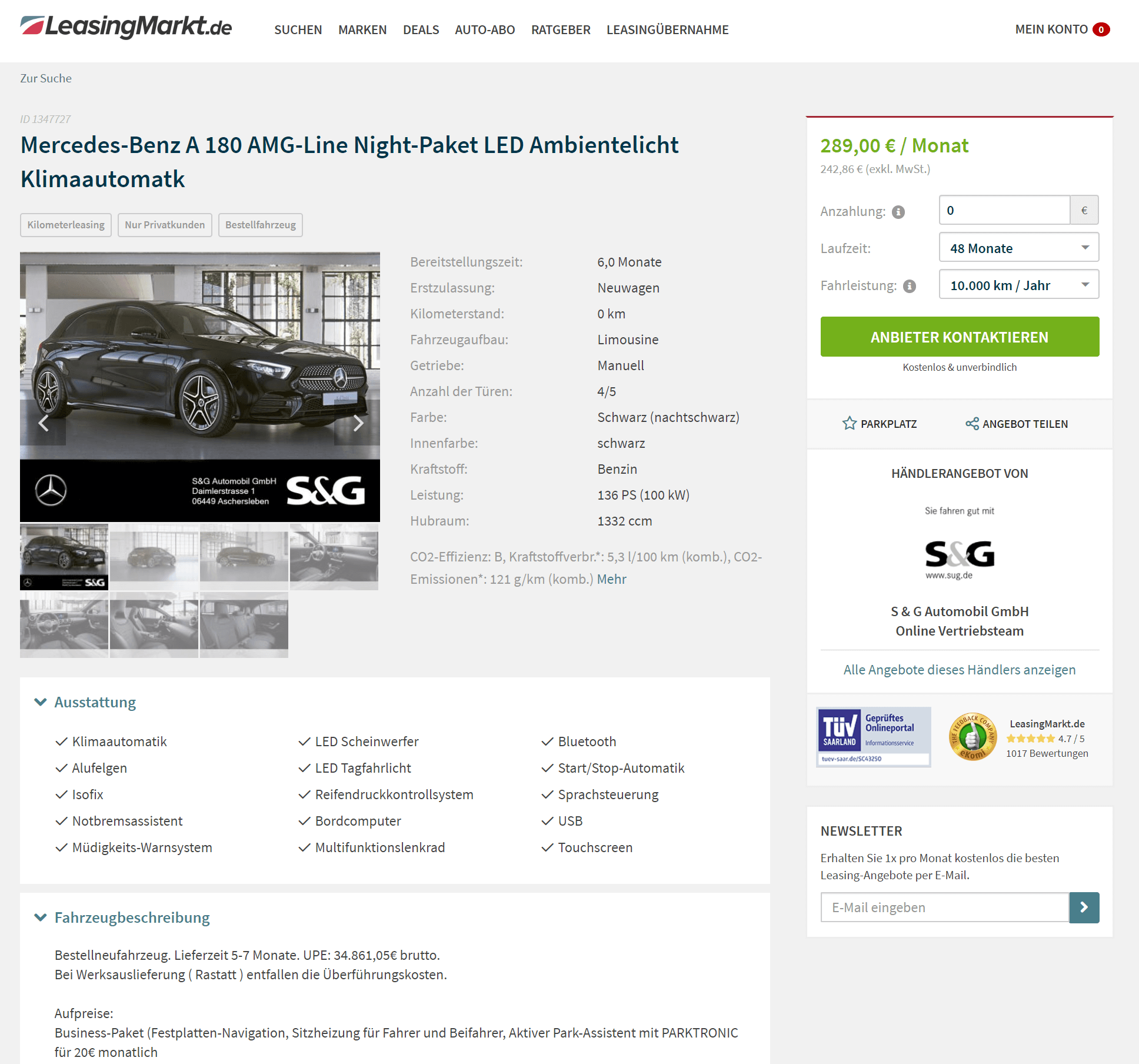Click the red notification badge
This screenshot has height=1064, width=1139.
click(1101, 29)
